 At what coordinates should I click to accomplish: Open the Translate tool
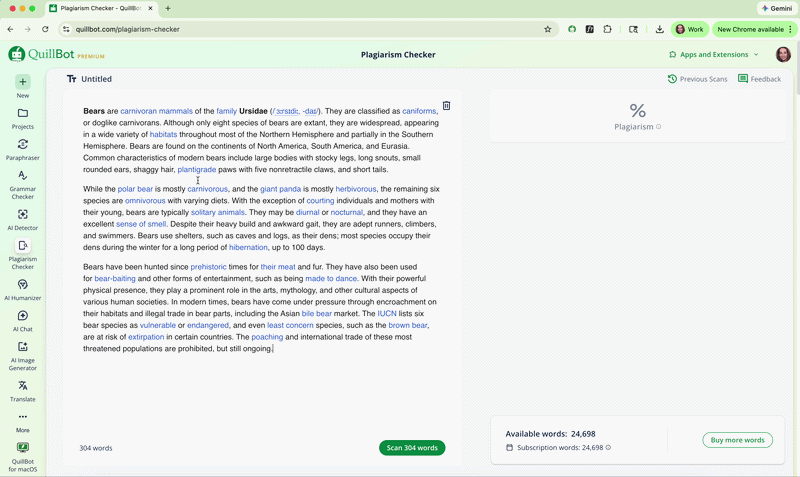click(22, 386)
